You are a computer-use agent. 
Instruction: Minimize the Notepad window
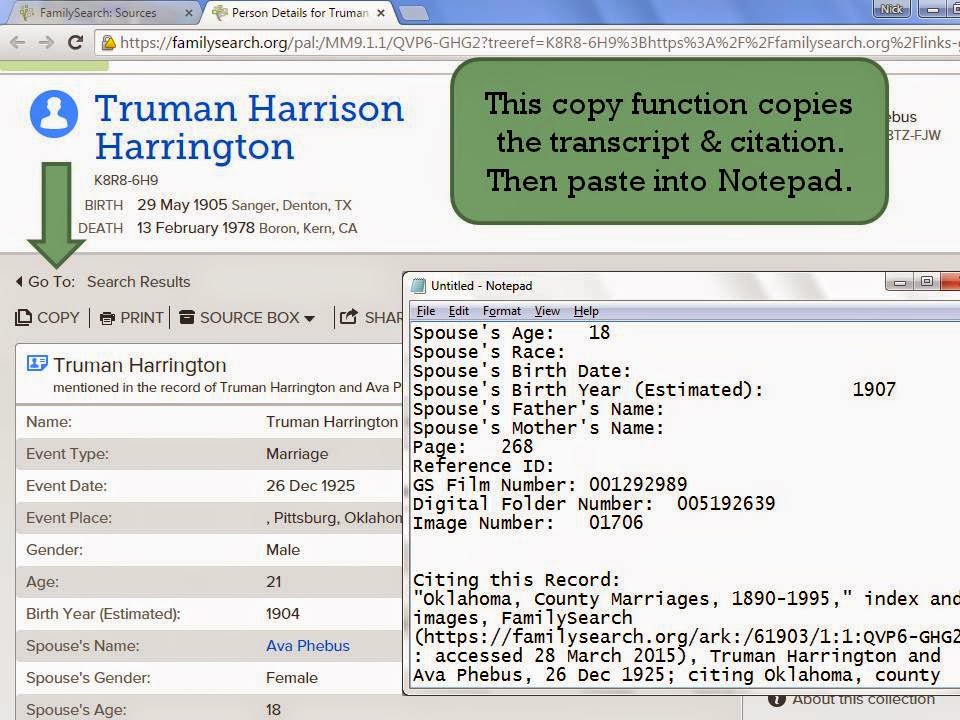click(x=899, y=282)
